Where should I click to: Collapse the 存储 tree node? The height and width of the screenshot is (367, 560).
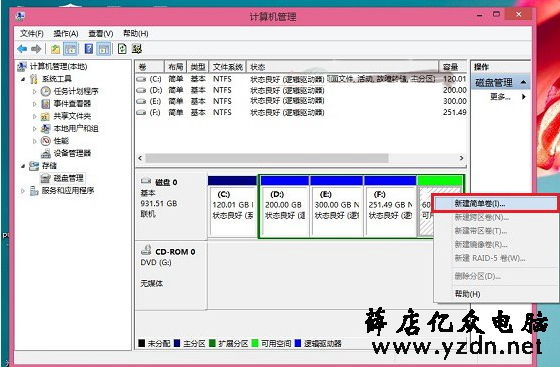(x=23, y=166)
